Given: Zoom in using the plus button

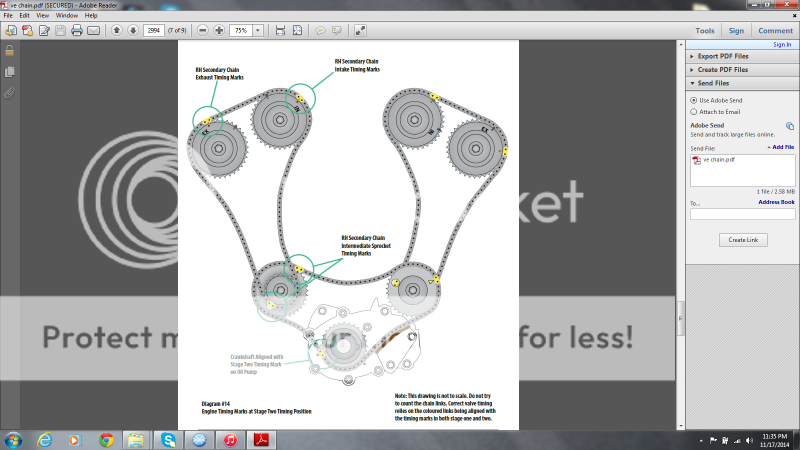Looking at the screenshot, I should [x=219, y=31].
